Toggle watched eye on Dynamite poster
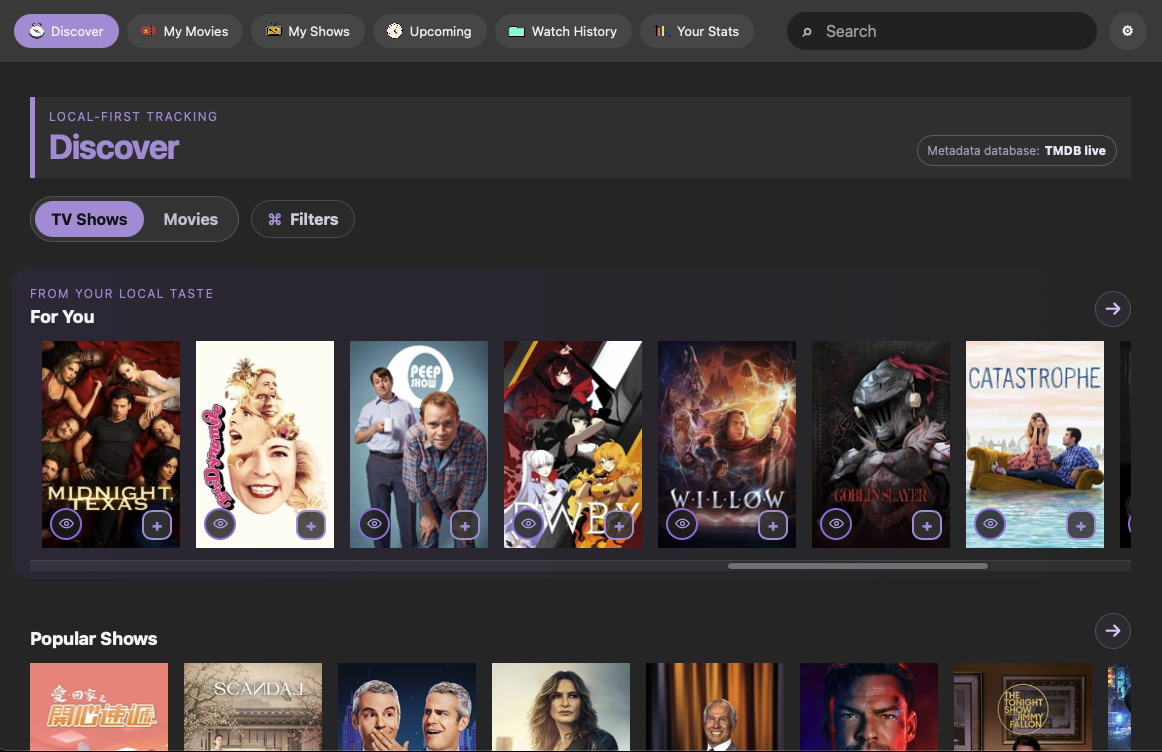The height and width of the screenshot is (752, 1162). click(220, 524)
